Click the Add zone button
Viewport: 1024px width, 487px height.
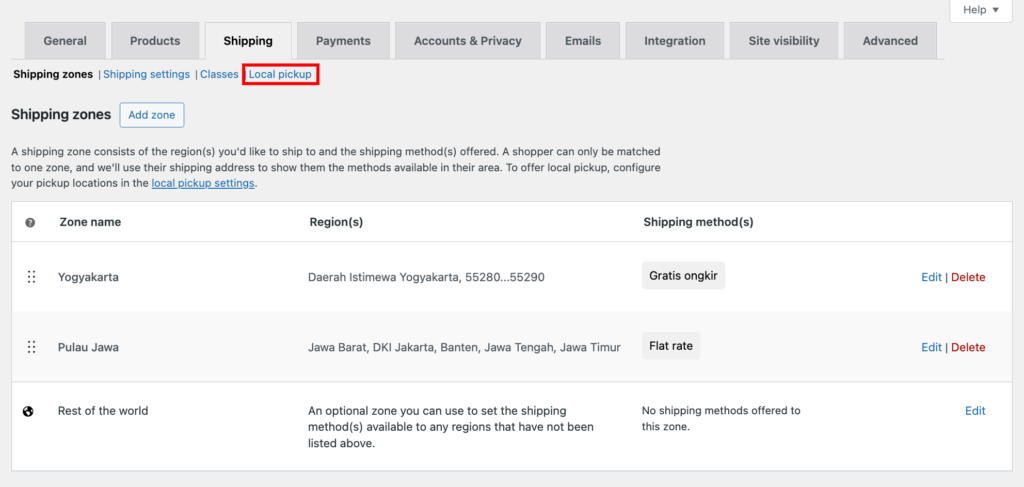151,115
